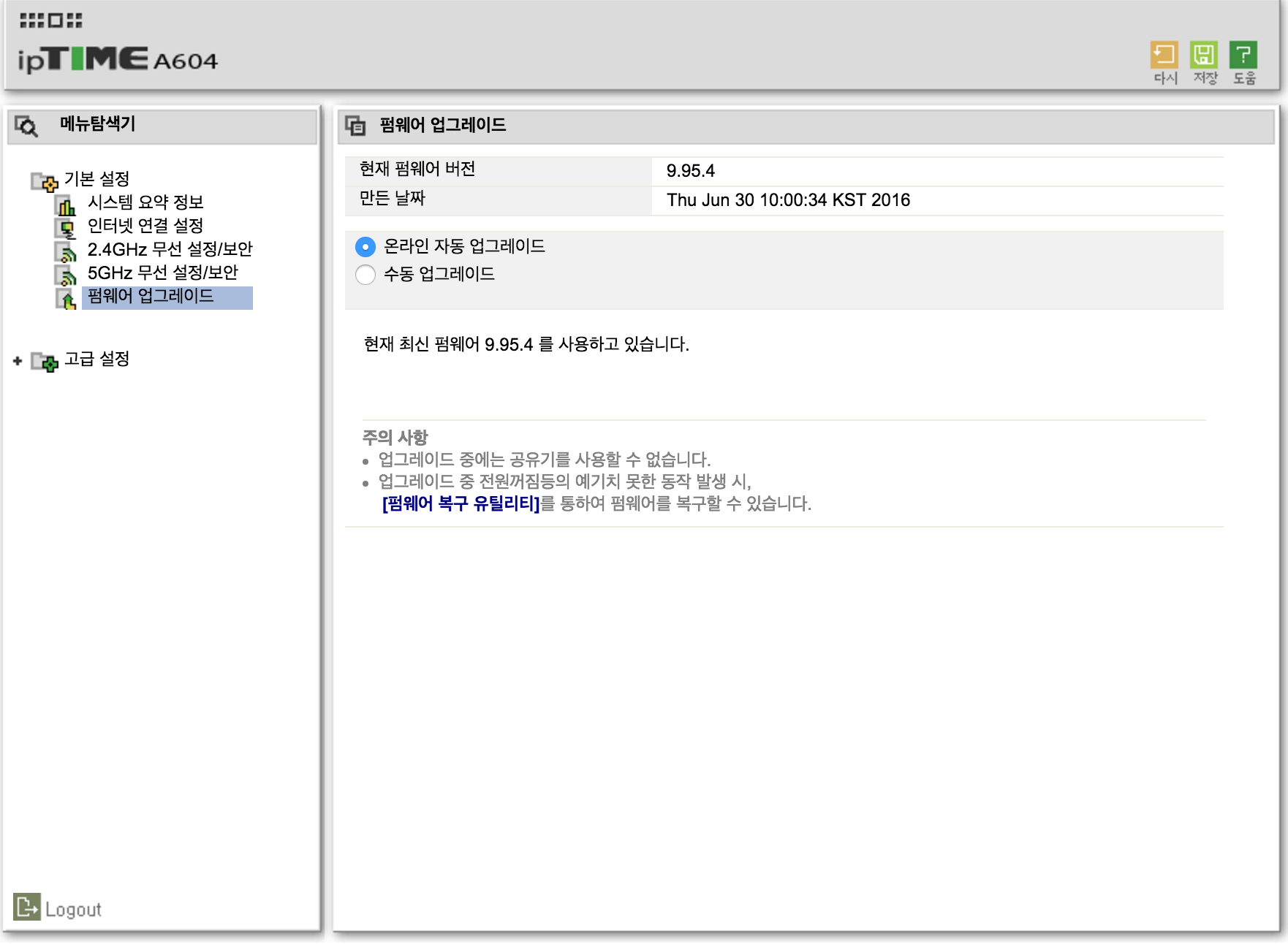Click the 펌웨어 업그레이드 panel title text
This screenshot has height=944, width=1288.
click(443, 125)
